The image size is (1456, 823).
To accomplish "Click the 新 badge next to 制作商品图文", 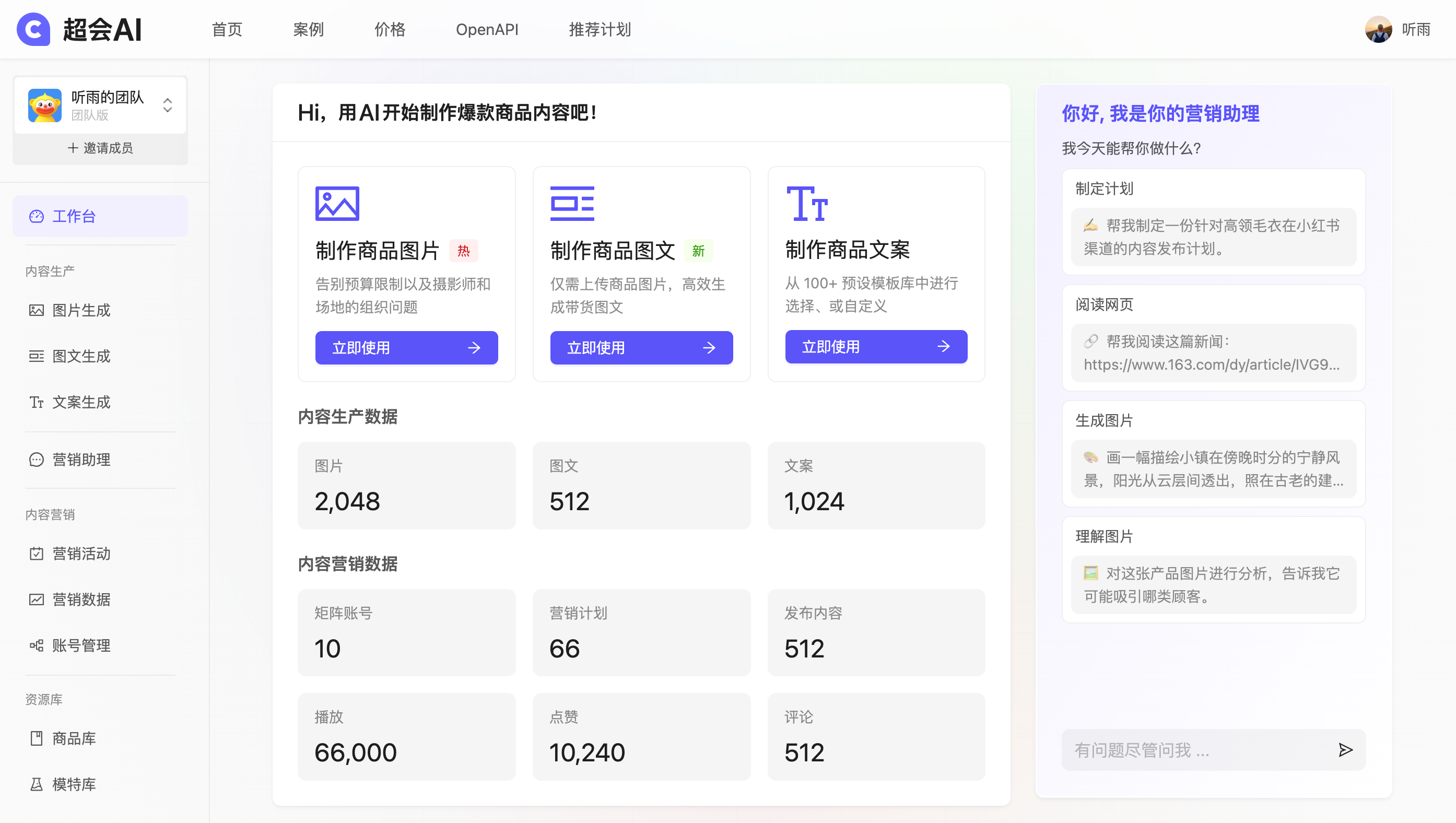I will pos(699,251).
